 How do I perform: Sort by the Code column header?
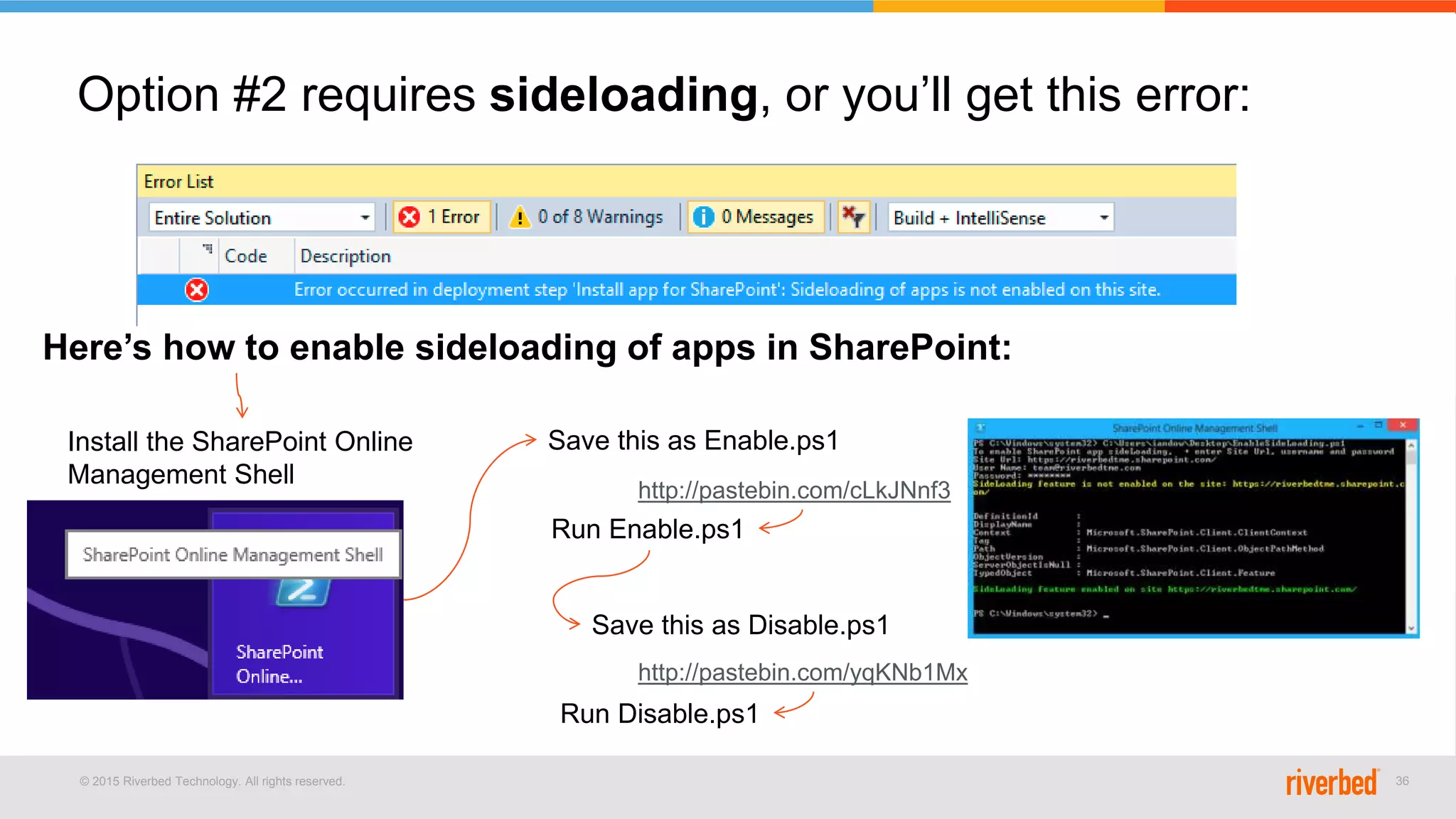coord(246,256)
